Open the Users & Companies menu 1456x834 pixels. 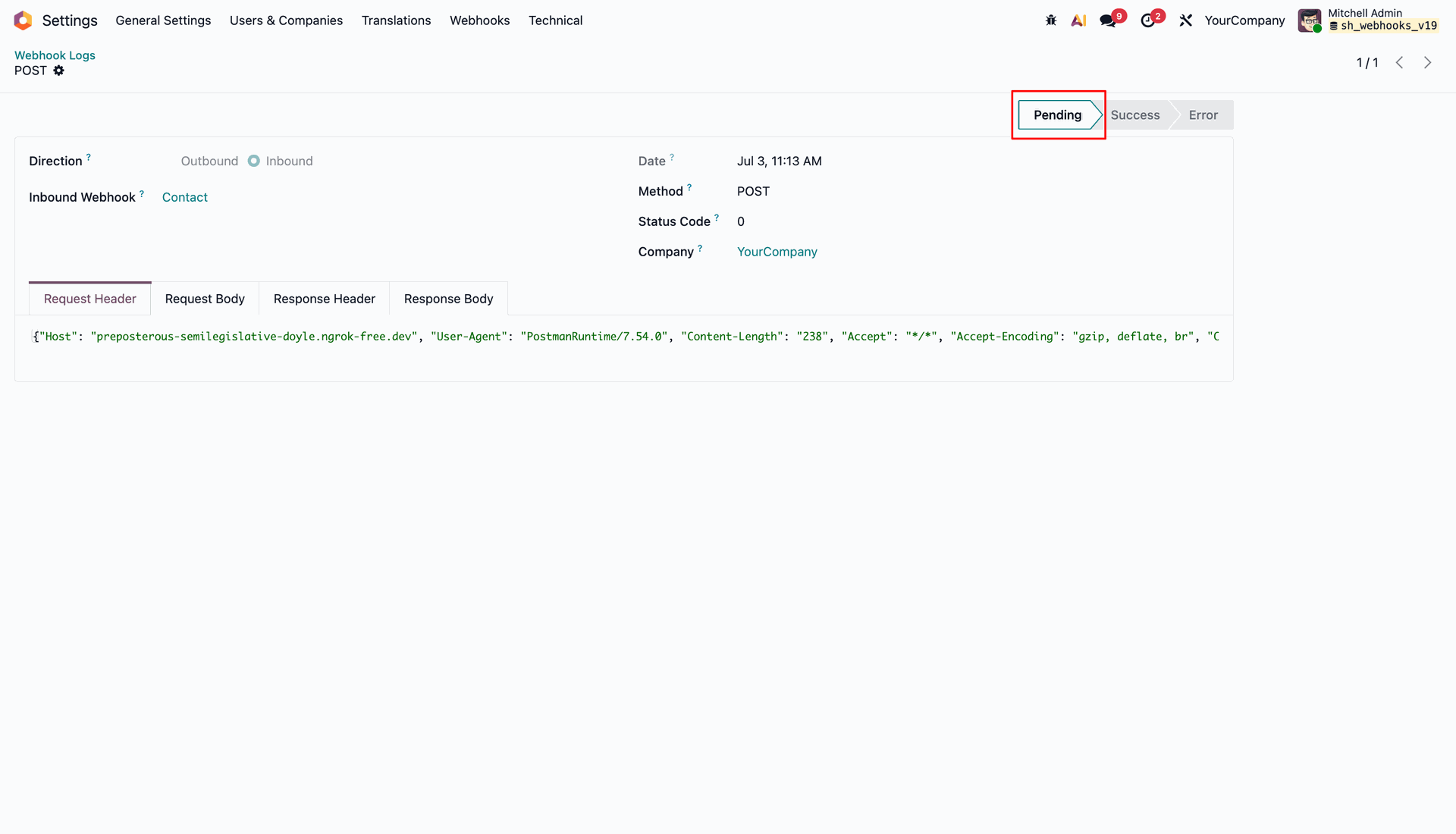pyautogui.click(x=286, y=20)
